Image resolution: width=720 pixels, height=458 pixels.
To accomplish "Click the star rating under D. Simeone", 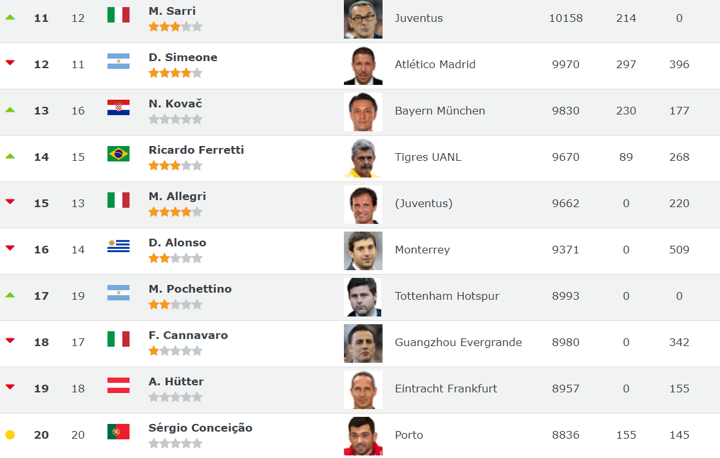I will pos(175,73).
